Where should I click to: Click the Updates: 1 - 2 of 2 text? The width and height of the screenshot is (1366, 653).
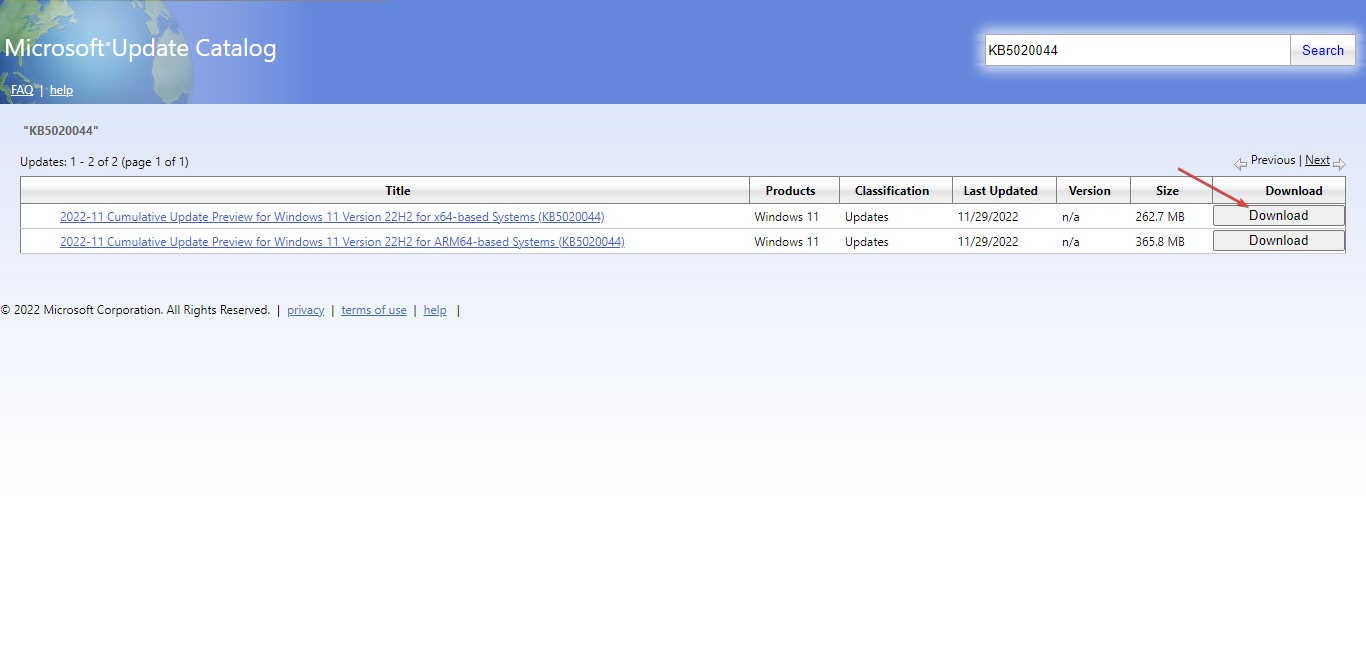click(104, 162)
